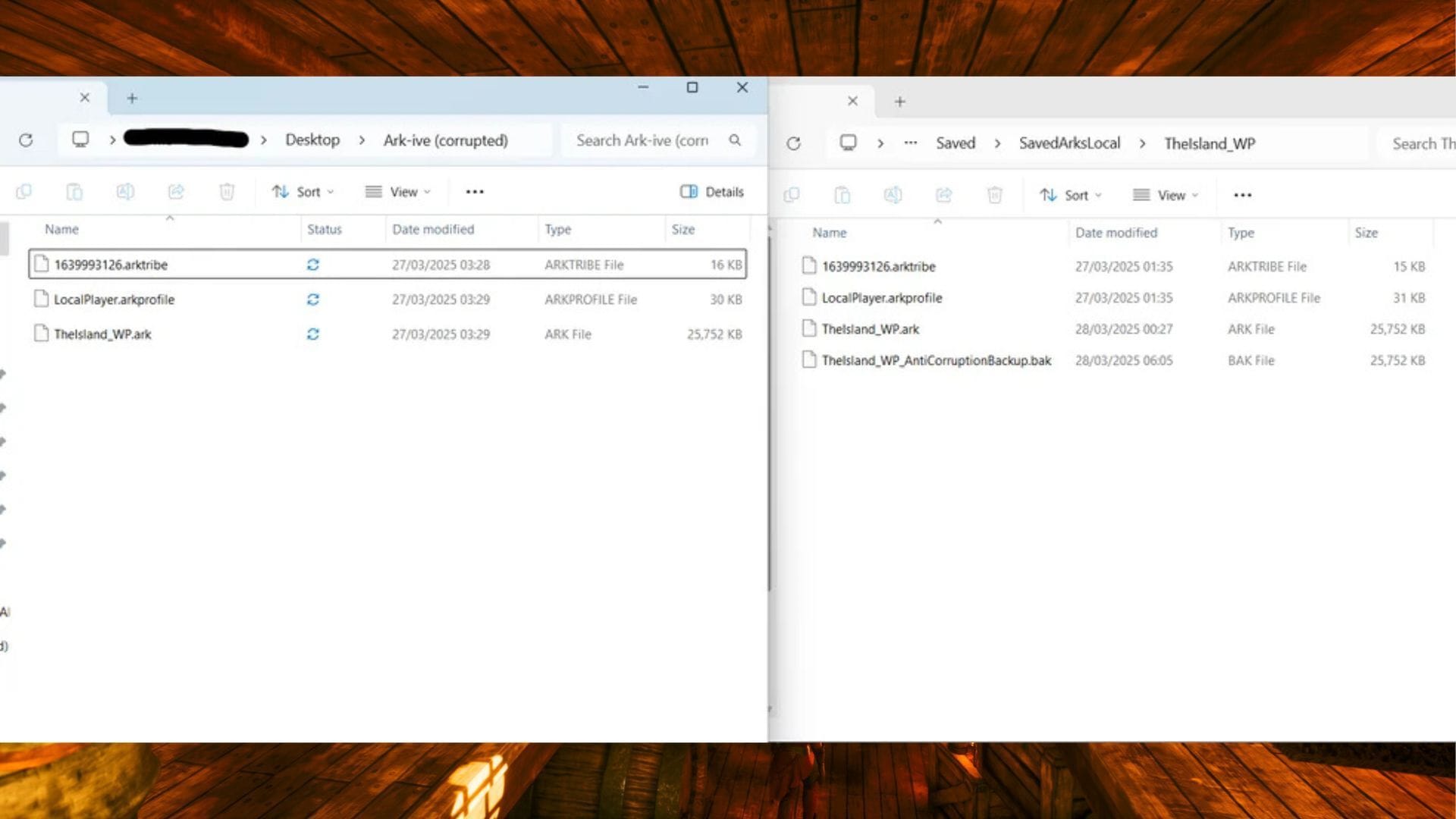This screenshot has height=819, width=1456.
Task: Click the Date modified column header in left window
Action: tap(433, 229)
